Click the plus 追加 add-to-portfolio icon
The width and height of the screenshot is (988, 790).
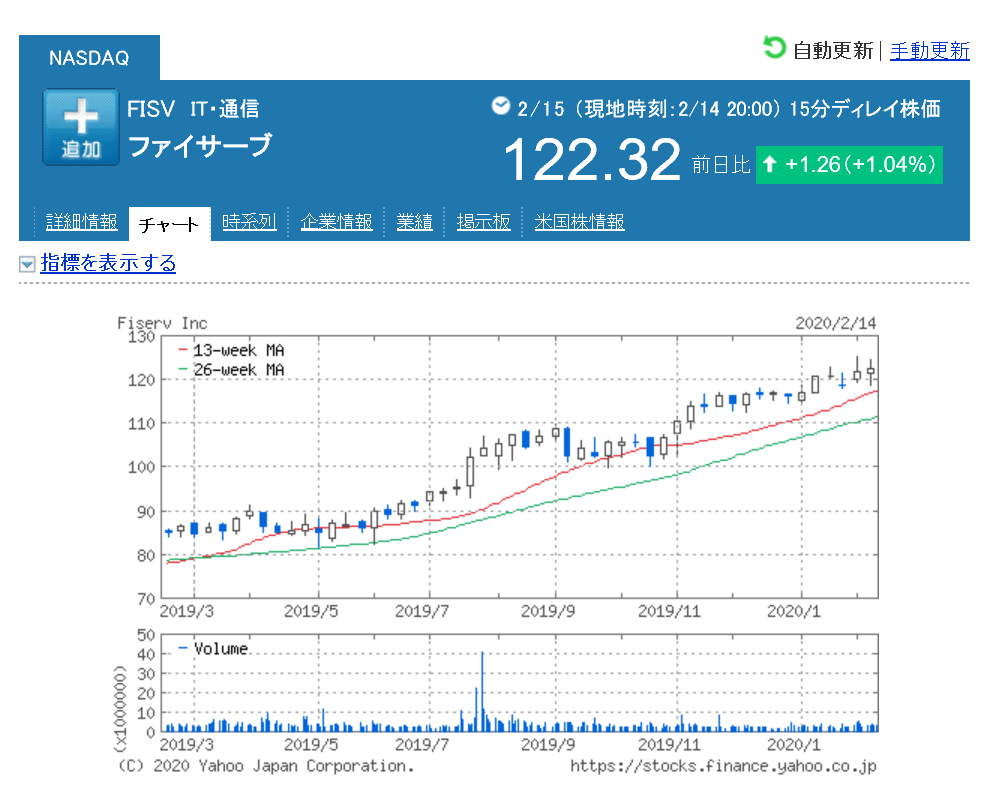click(81, 127)
